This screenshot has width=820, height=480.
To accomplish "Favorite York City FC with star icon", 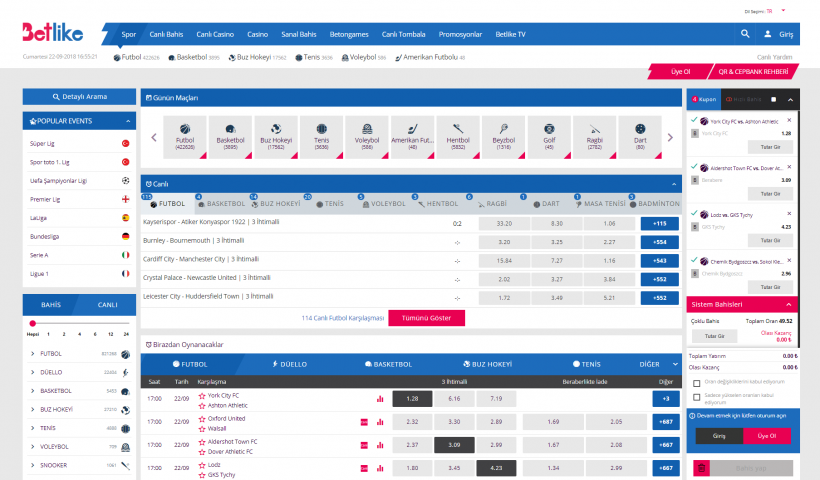I will coord(202,396).
